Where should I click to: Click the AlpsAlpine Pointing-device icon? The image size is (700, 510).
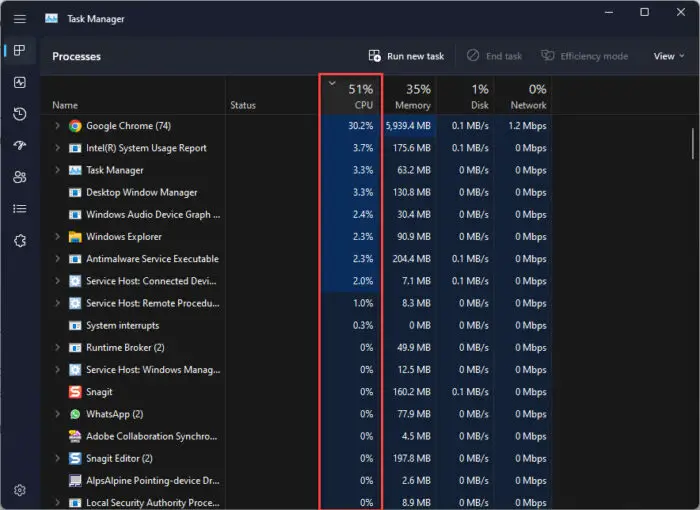click(x=75, y=481)
